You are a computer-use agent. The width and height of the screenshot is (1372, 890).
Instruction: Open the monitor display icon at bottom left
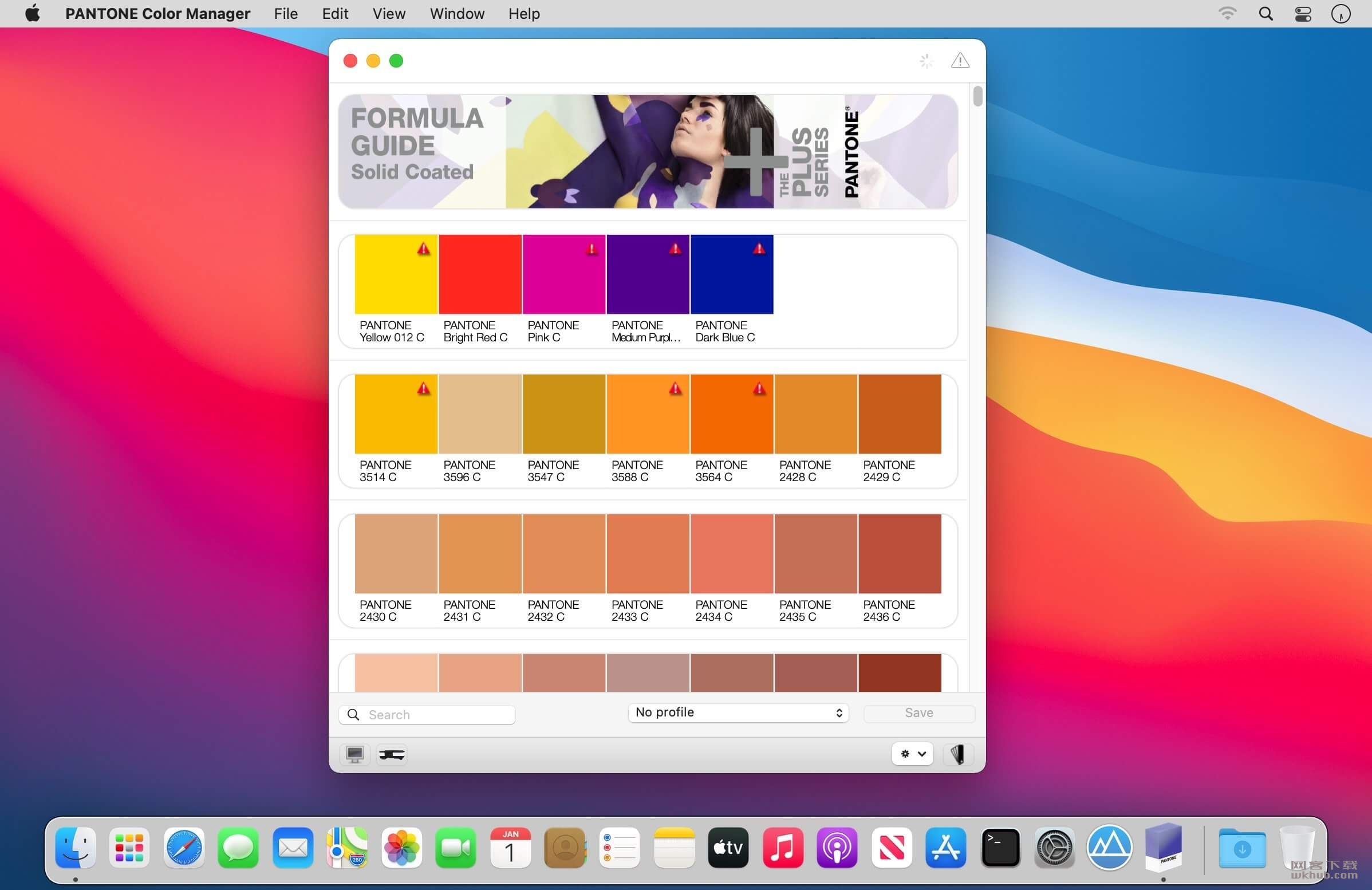point(354,754)
